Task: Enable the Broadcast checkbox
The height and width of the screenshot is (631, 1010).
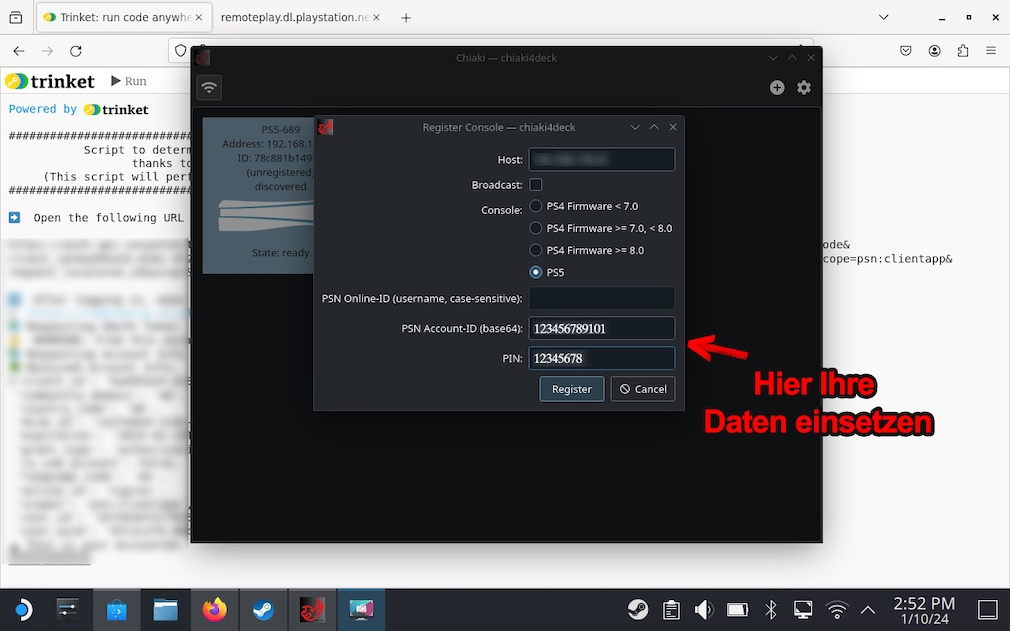Action: point(535,184)
